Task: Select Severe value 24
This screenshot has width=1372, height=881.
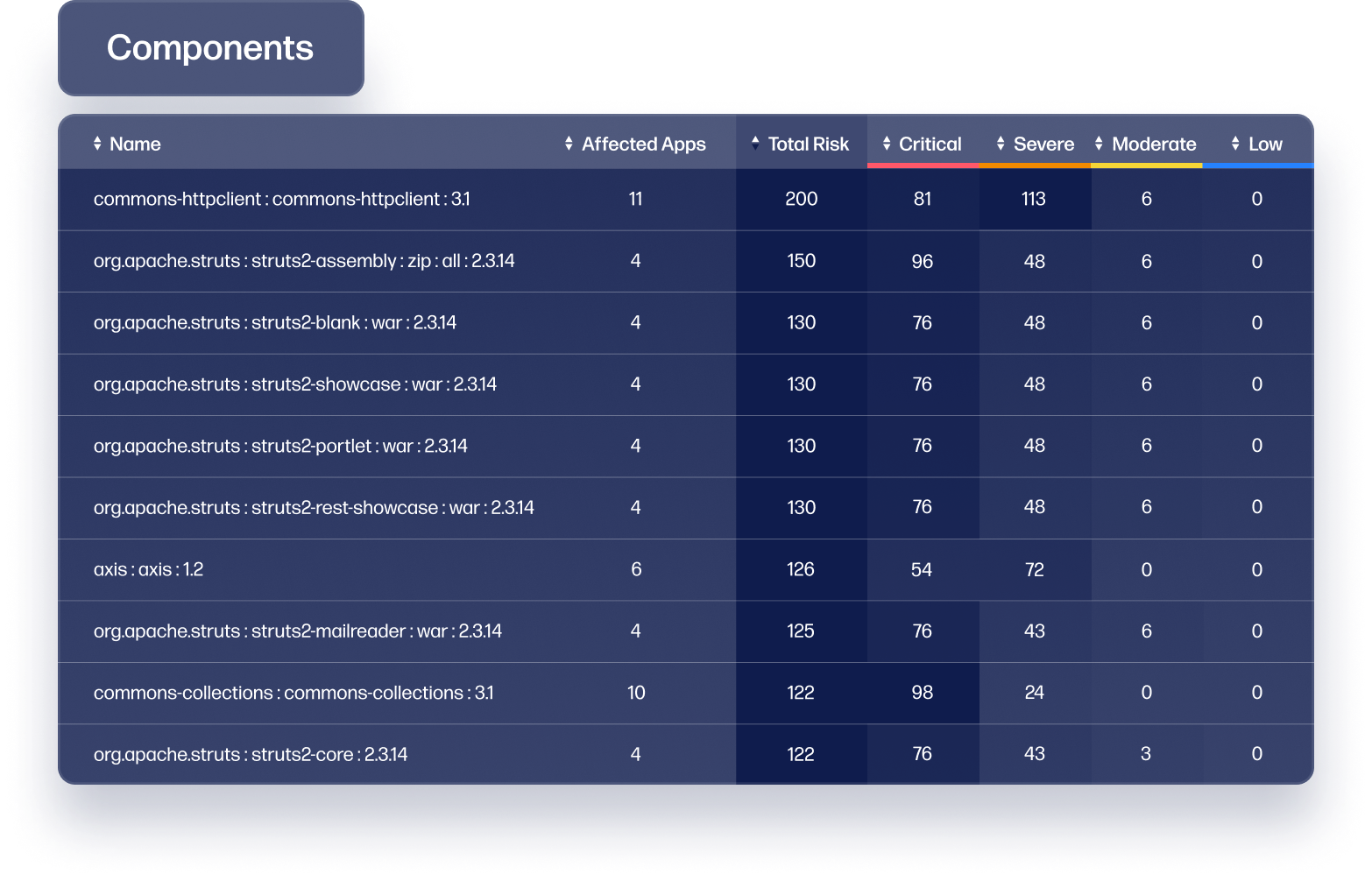Action: click(x=1034, y=692)
